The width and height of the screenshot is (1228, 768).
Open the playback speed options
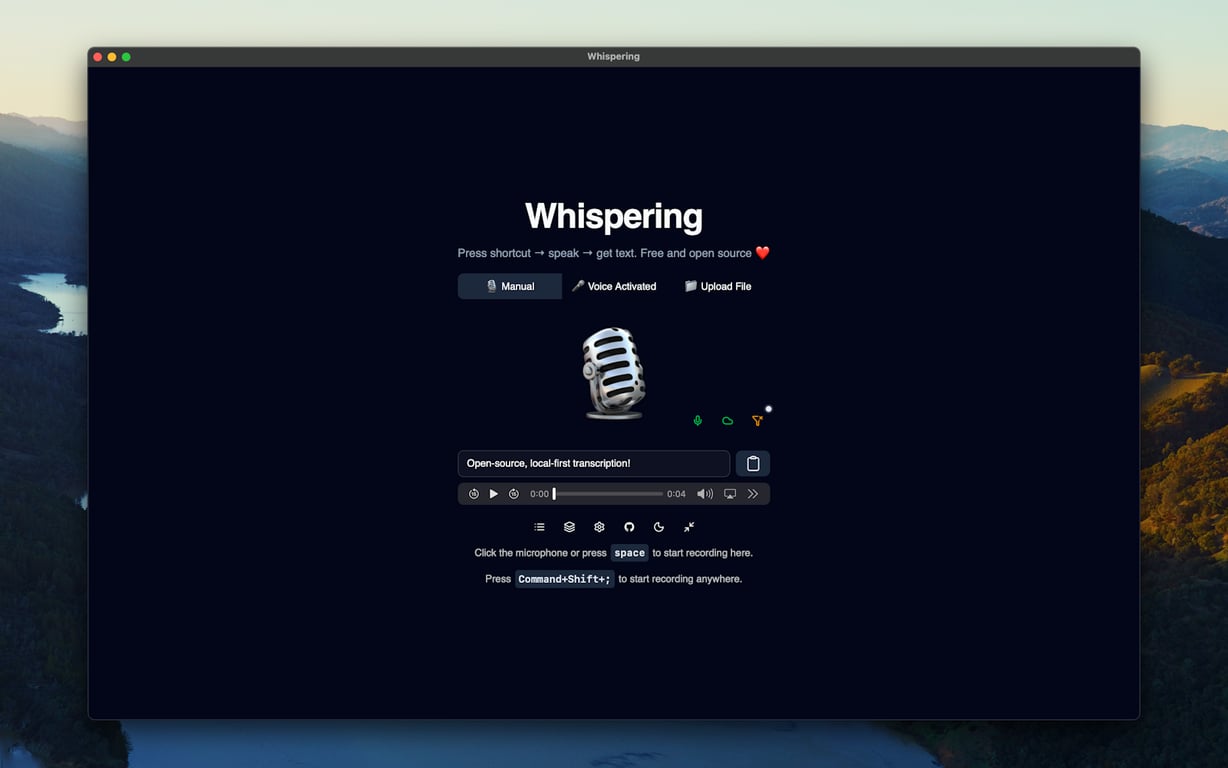pos(753,493)
